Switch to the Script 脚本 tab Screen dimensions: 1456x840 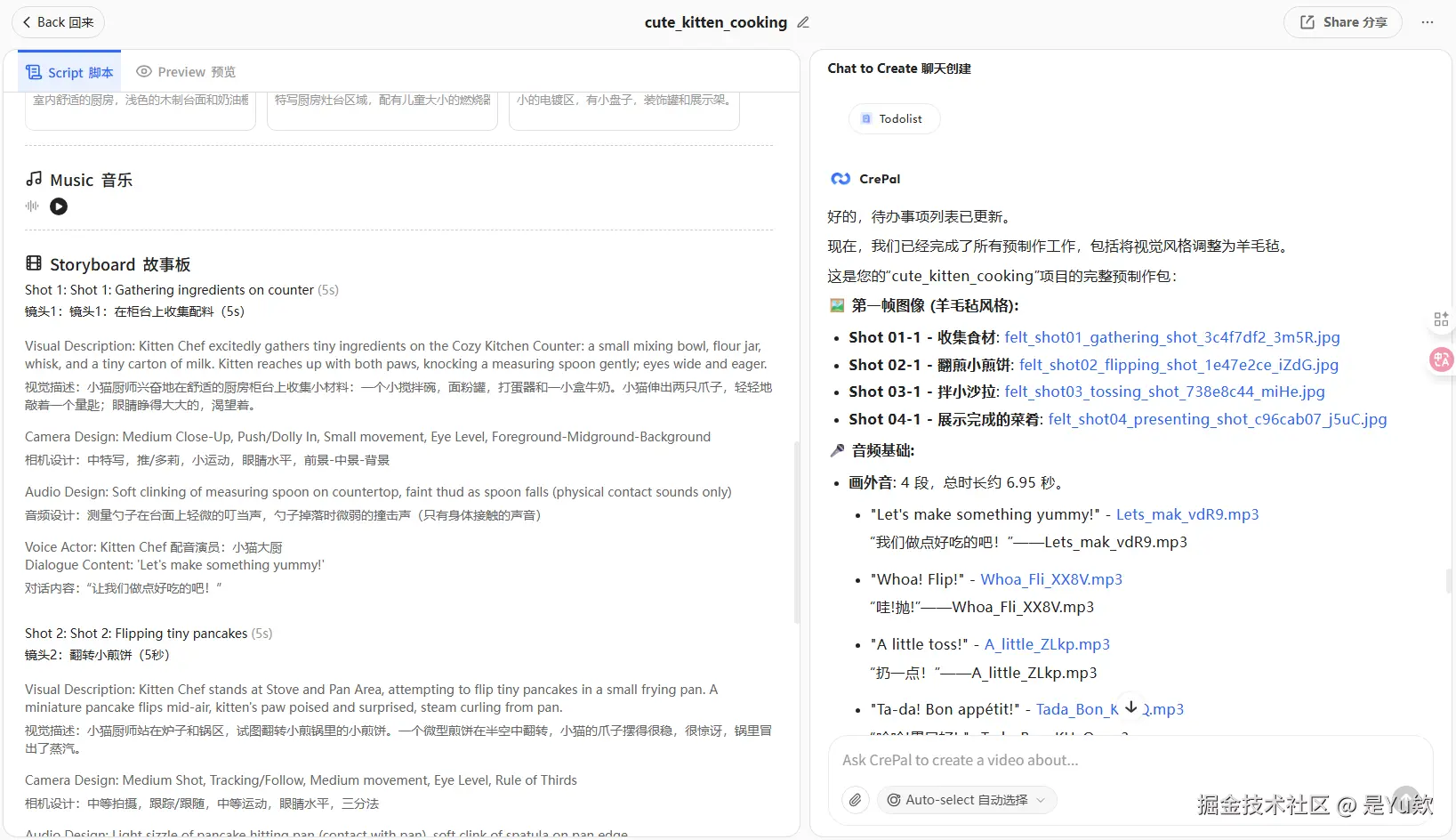(x=69, y=72)
